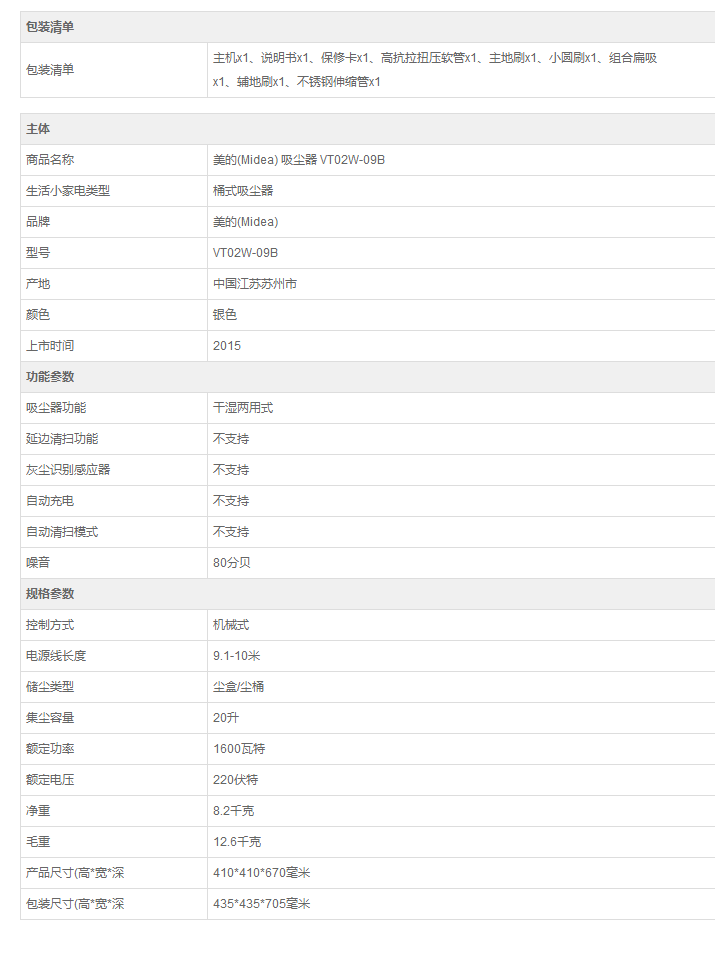This screenshot has width=715, height=955.
Task: Click the color value 银色
Action: (x=225, y=315)
